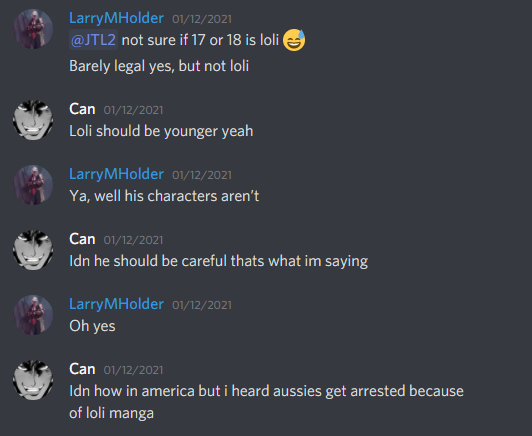Click the timestamp on Can's last message

133,370
